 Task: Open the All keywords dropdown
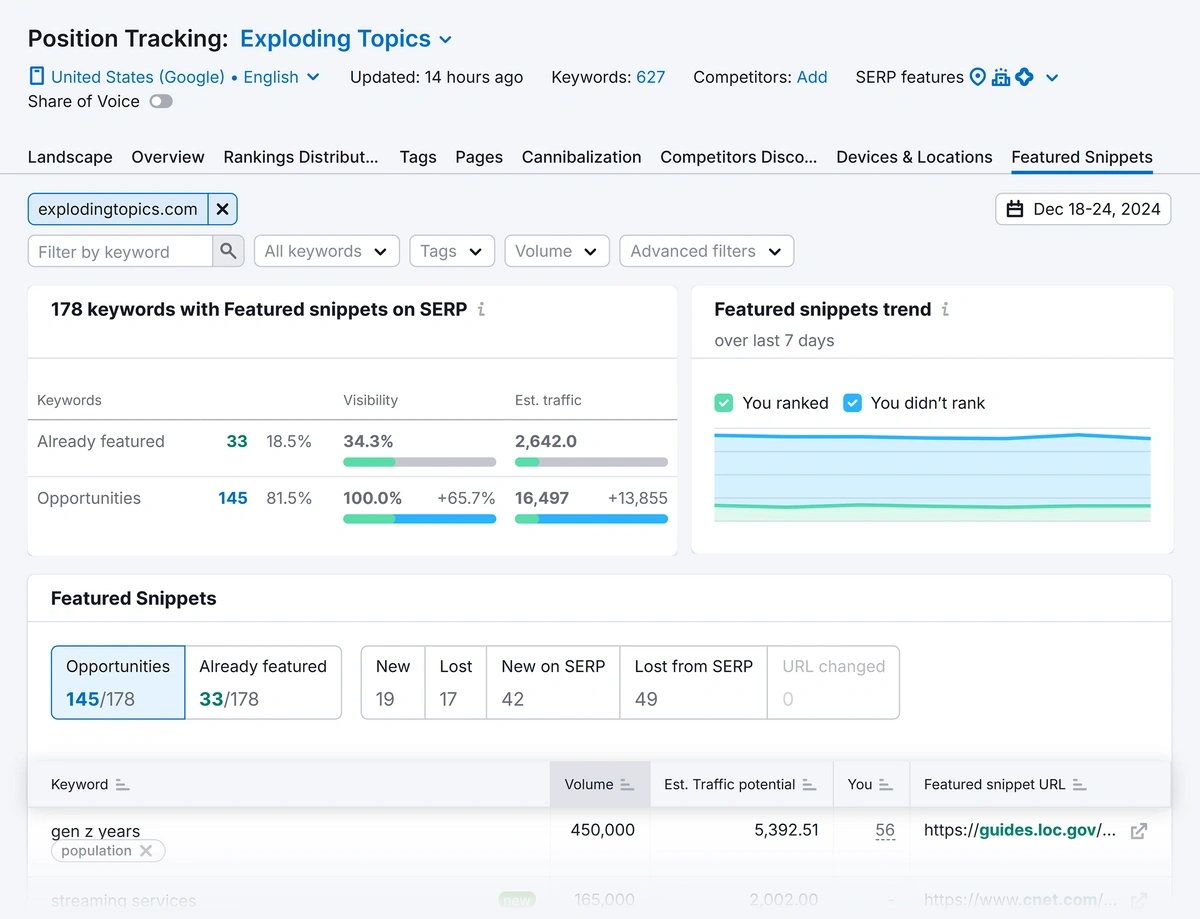pos(327,251)
